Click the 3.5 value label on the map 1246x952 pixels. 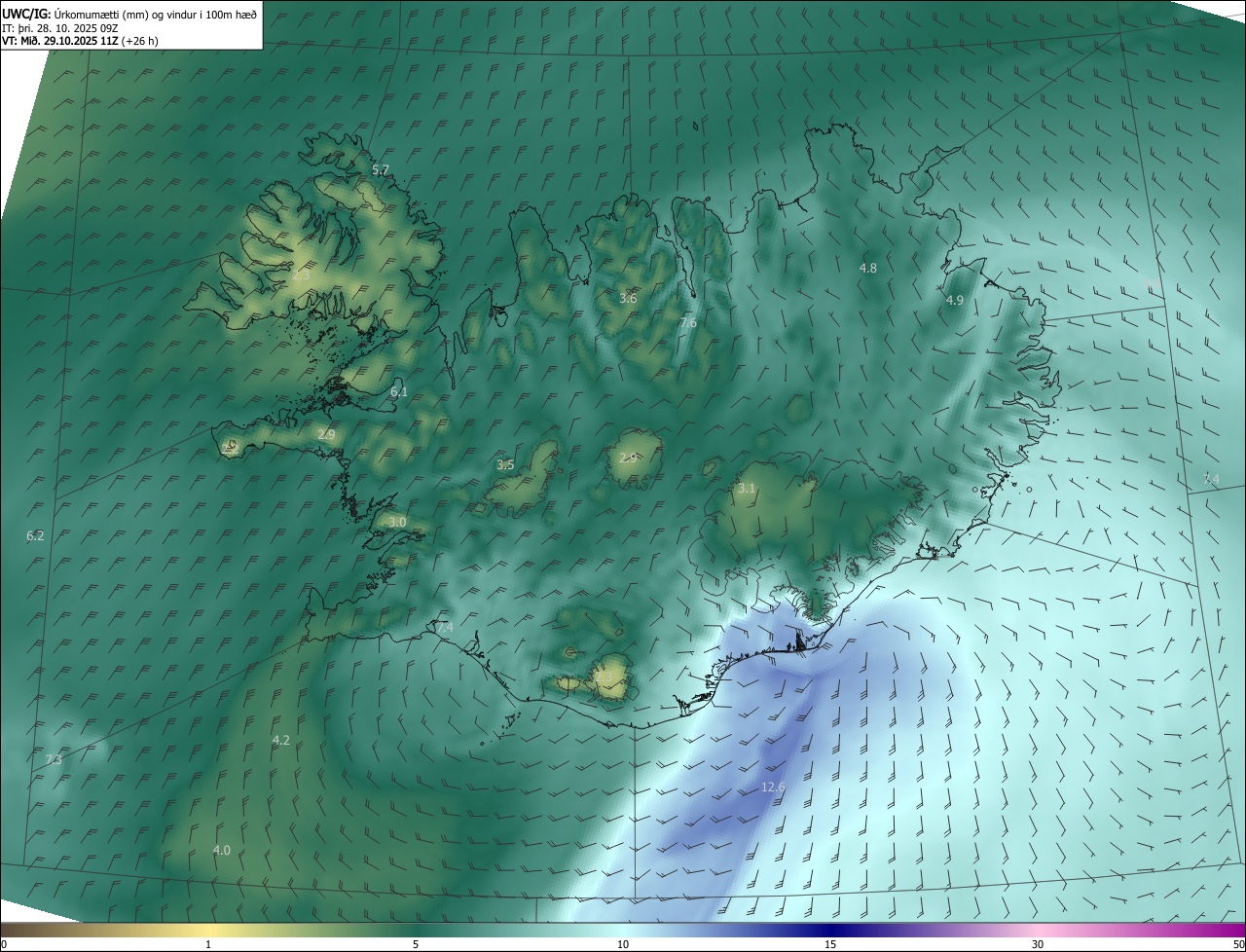point(505,465)
